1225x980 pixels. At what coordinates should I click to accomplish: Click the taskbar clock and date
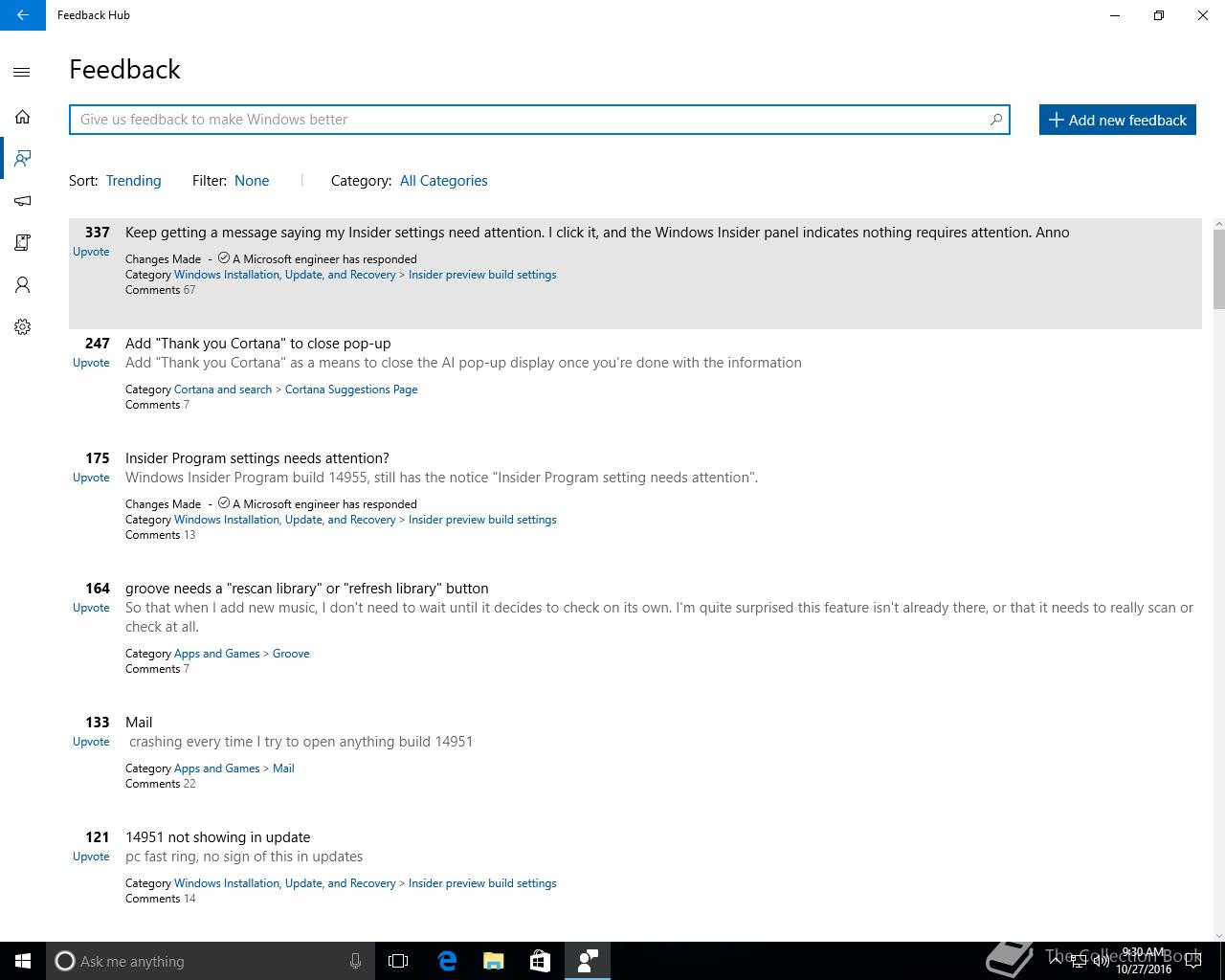coord(1144,961)
